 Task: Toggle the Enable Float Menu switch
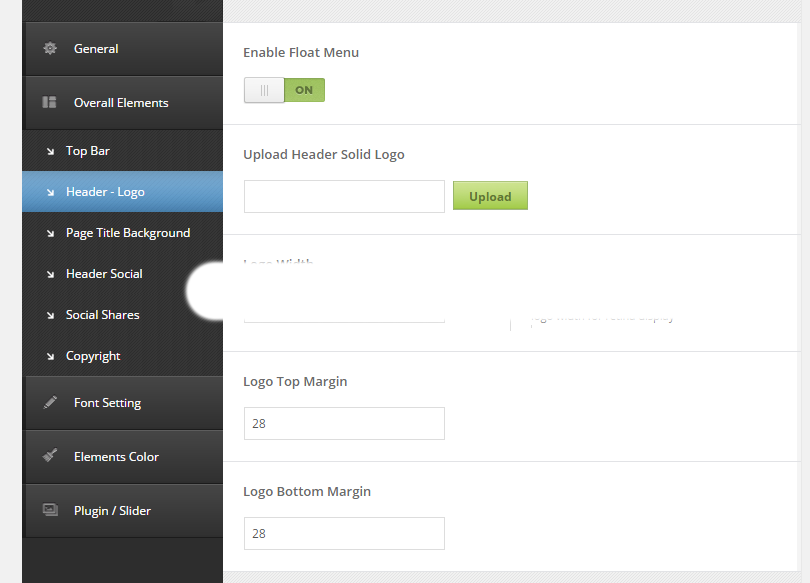pyautogui.click(x=284, y=90)
